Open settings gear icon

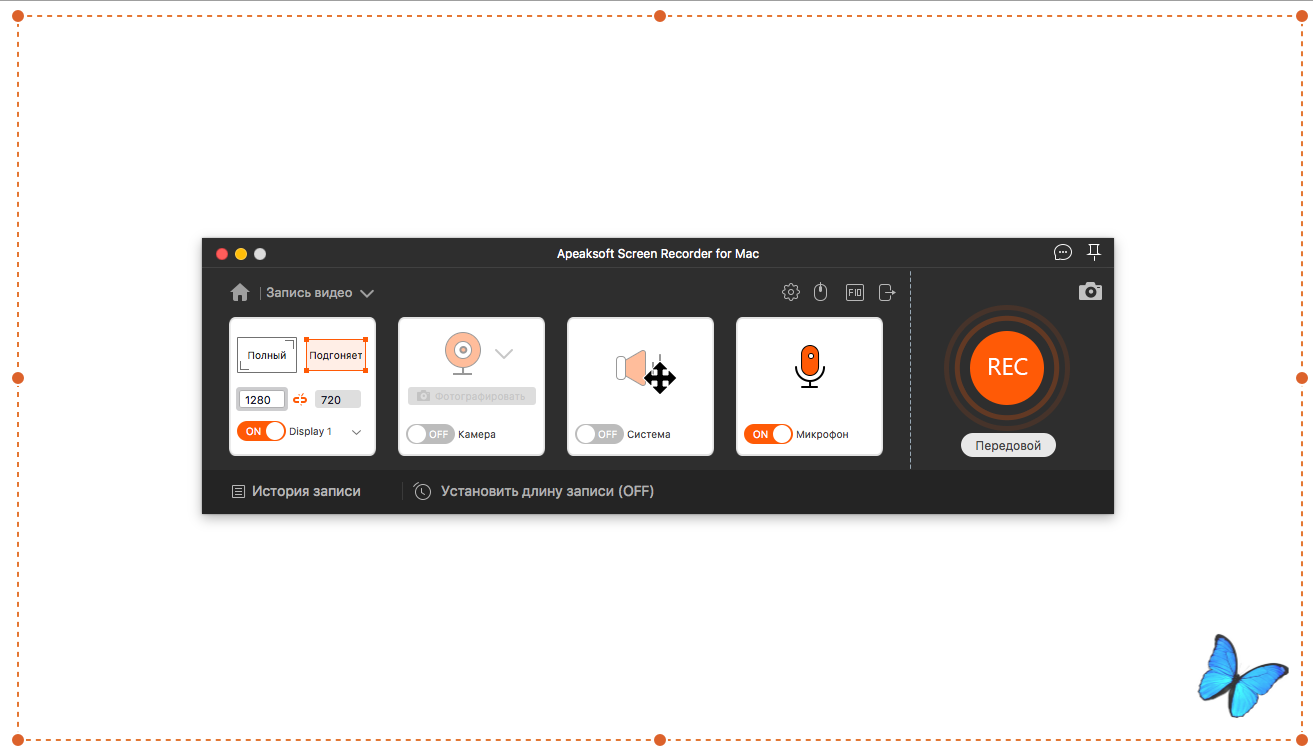click(x=790, y=292)
